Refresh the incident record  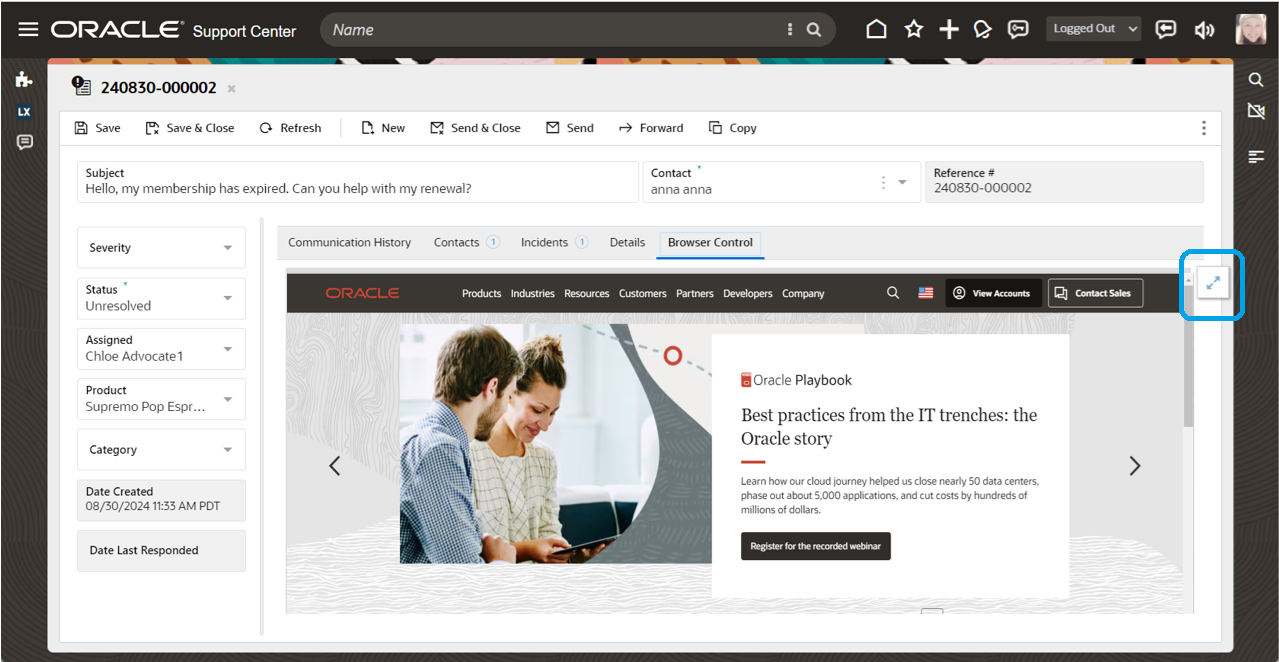coord(290,128)
